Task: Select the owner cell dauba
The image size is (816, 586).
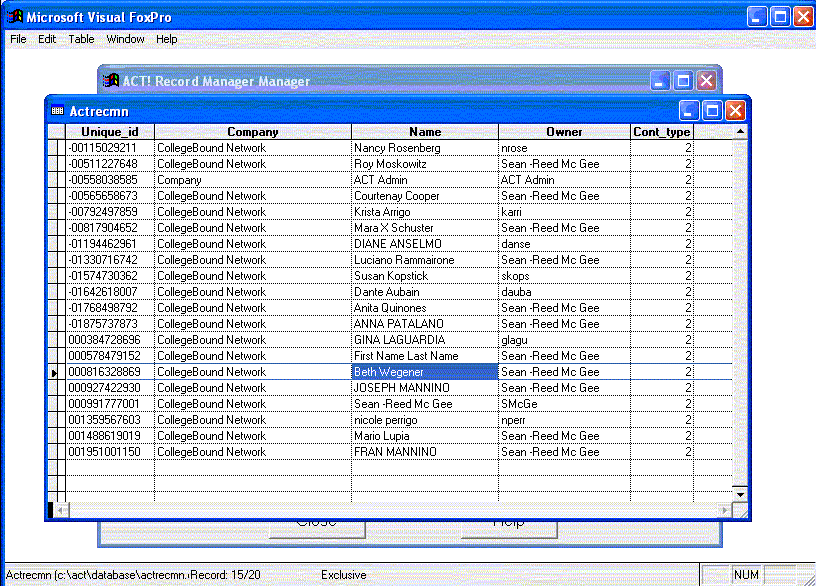Action: 564,292
